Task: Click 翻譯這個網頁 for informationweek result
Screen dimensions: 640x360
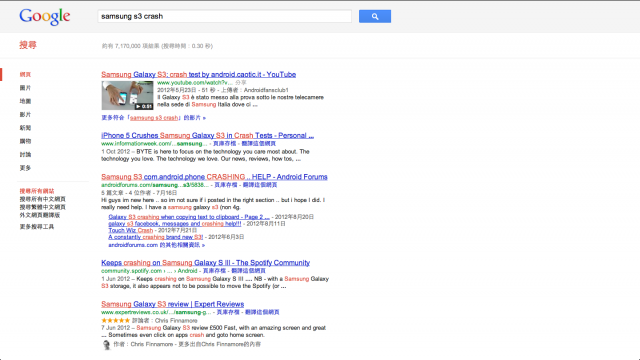Action: pos(258,144)
